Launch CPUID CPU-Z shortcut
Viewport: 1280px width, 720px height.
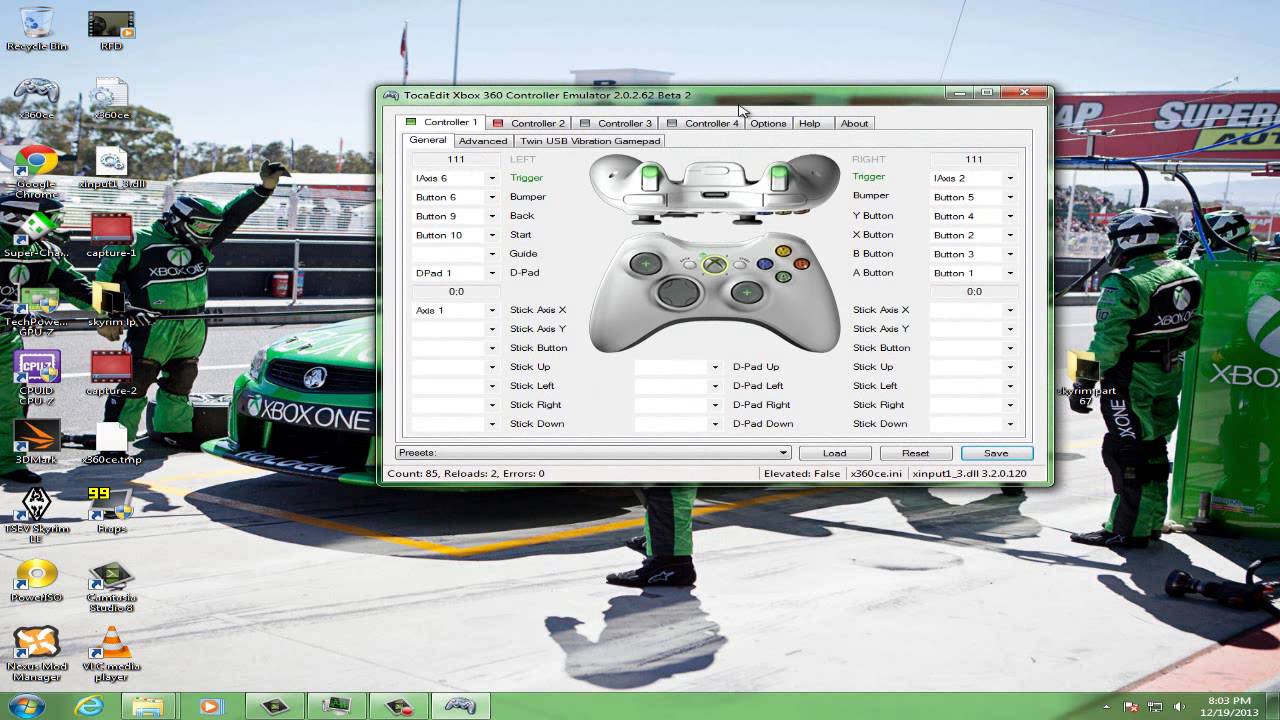pyautogui.click(x=36, y=378)
